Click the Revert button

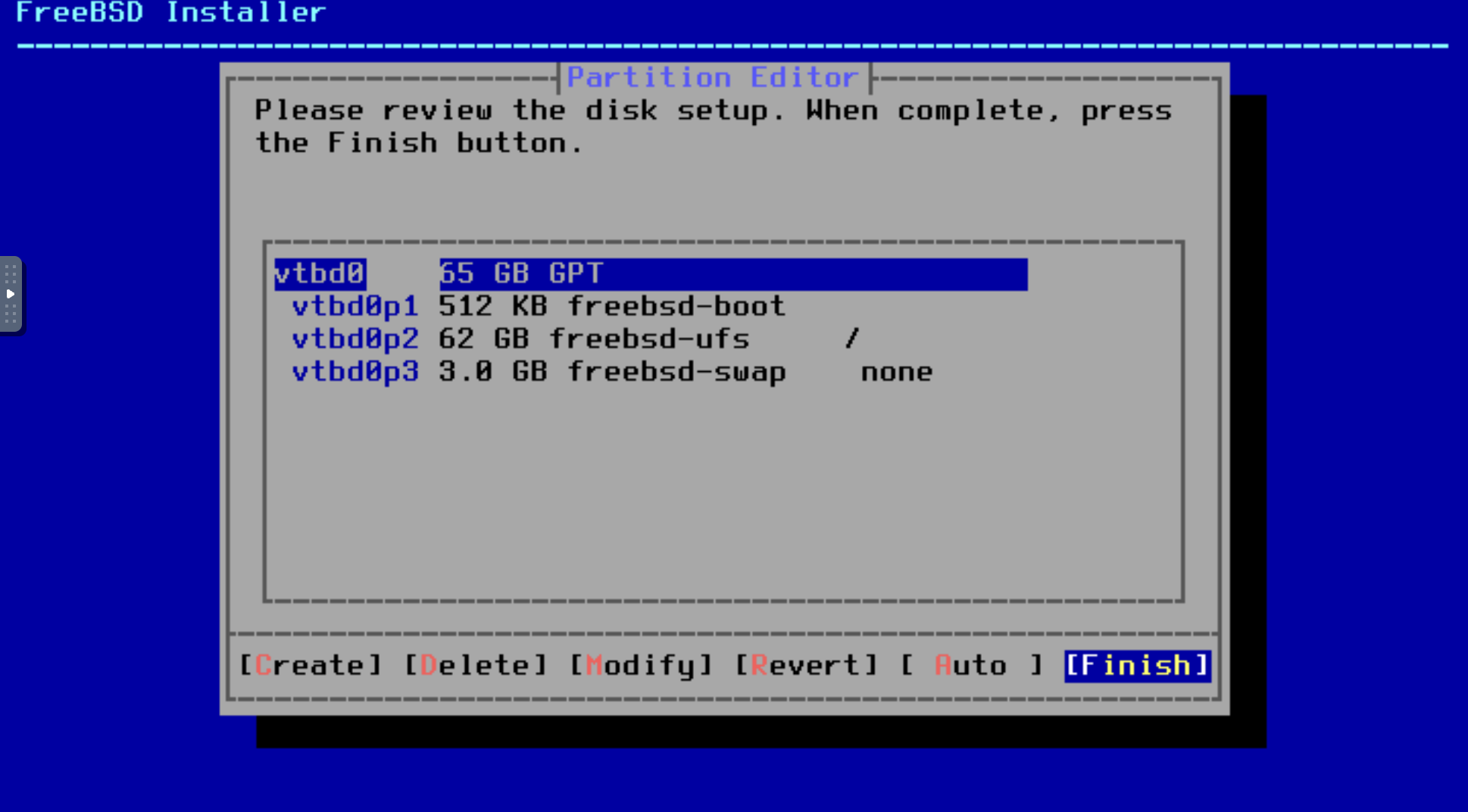pos(806,666)
